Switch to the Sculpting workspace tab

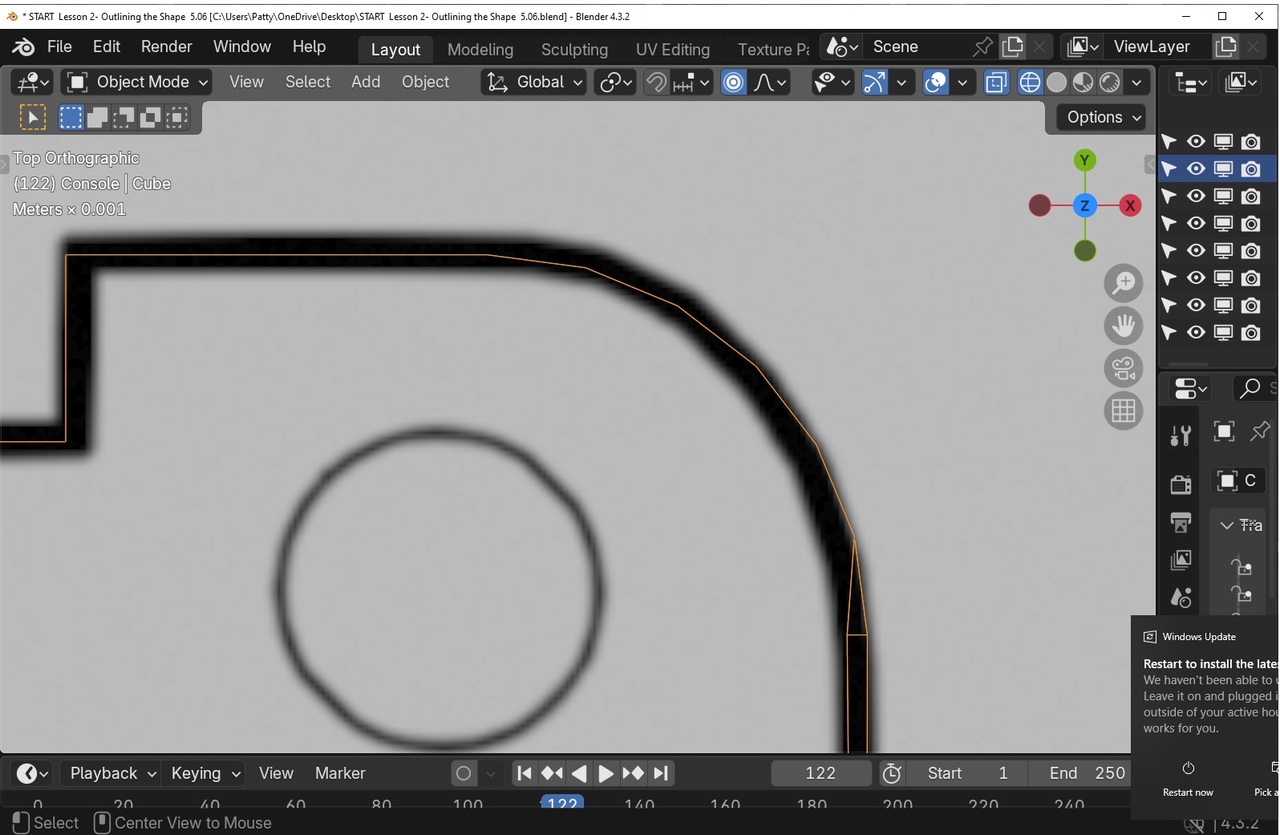click(574, 49)
